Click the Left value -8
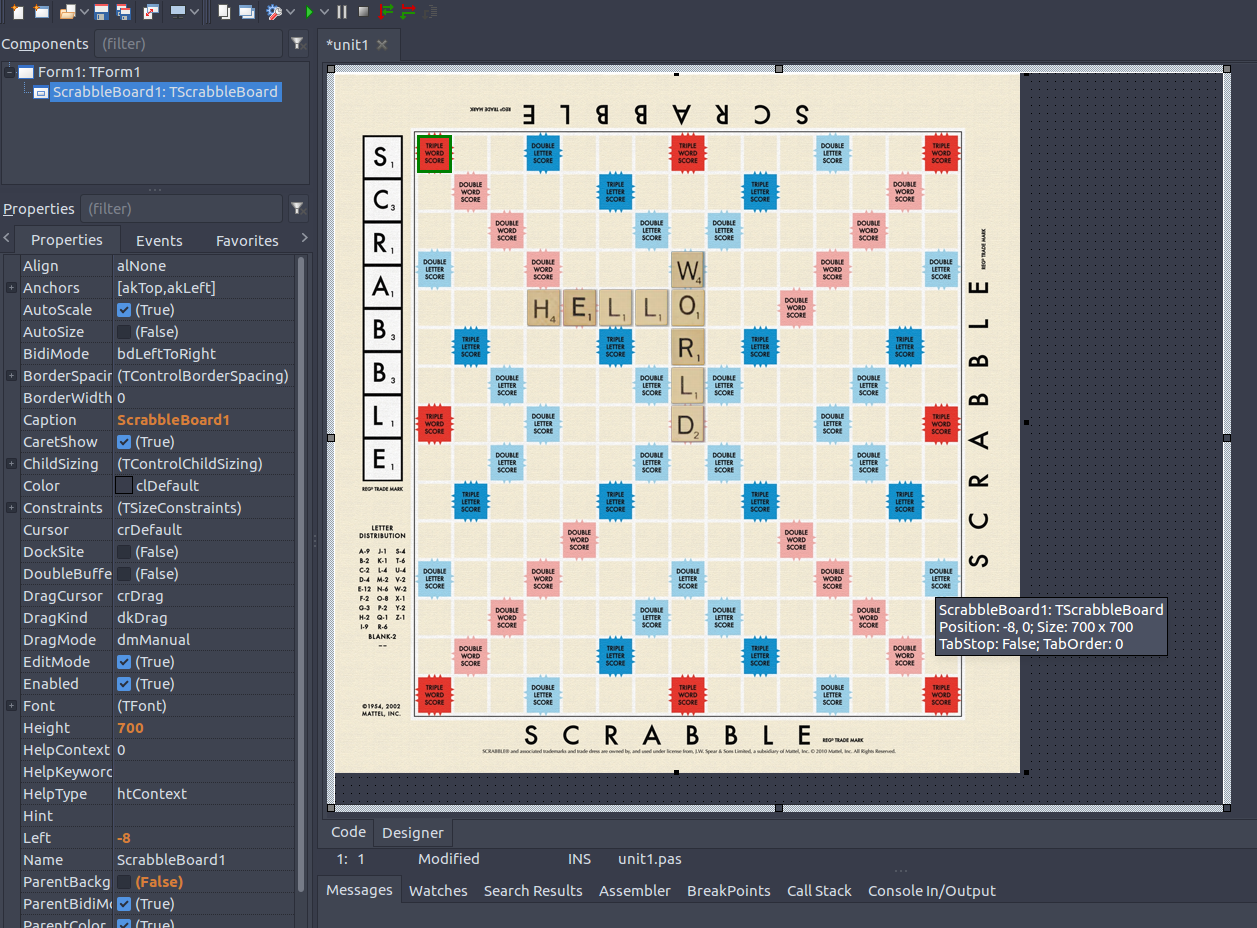 [123, 838]
